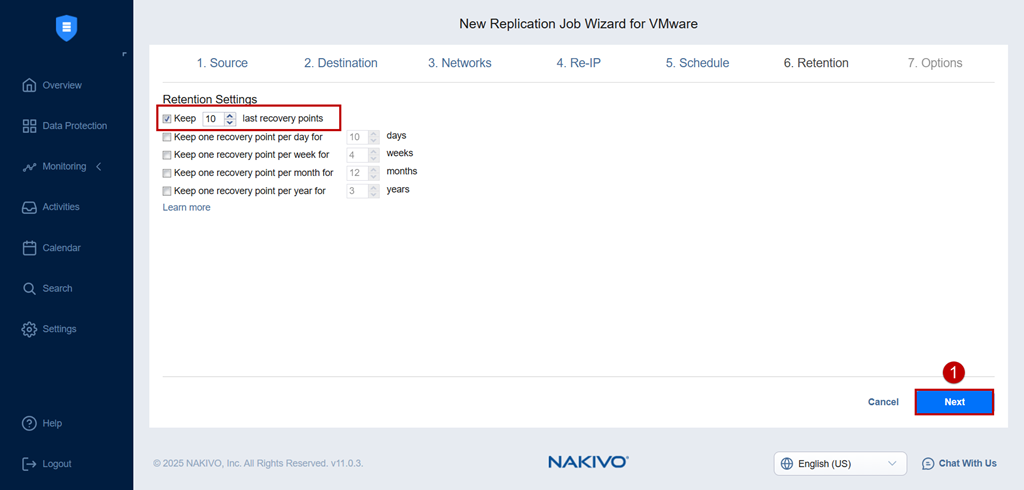
Task: Open the Data Protection grid icon
Action: pos(29,126)
